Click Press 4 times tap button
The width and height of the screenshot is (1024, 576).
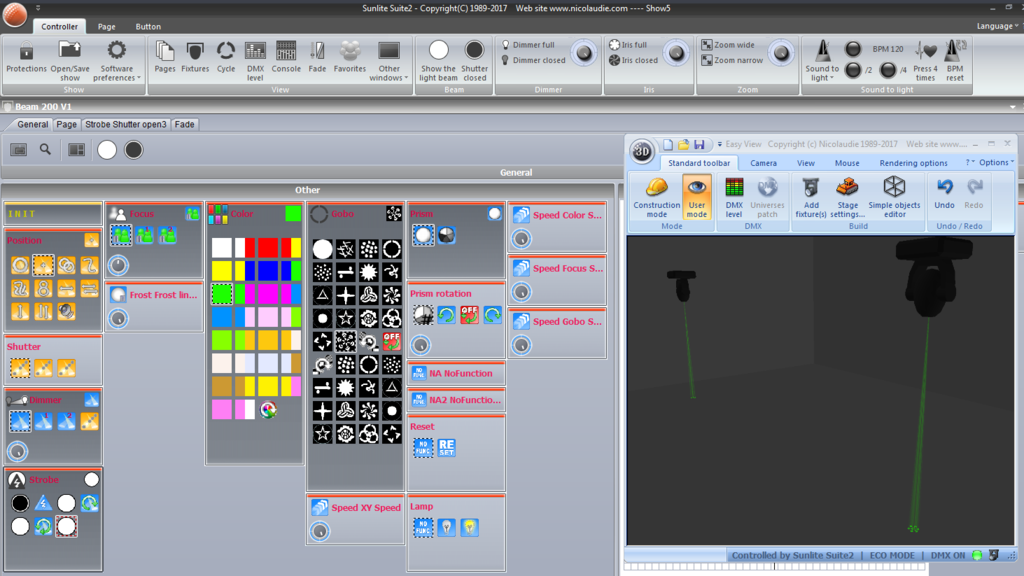click(x=925, y=61)
